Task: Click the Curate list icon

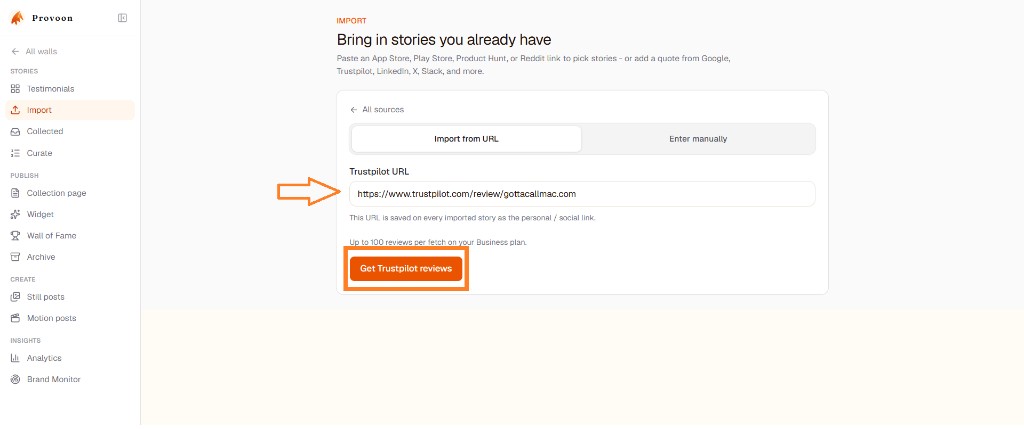Action: tap(16, 153)
